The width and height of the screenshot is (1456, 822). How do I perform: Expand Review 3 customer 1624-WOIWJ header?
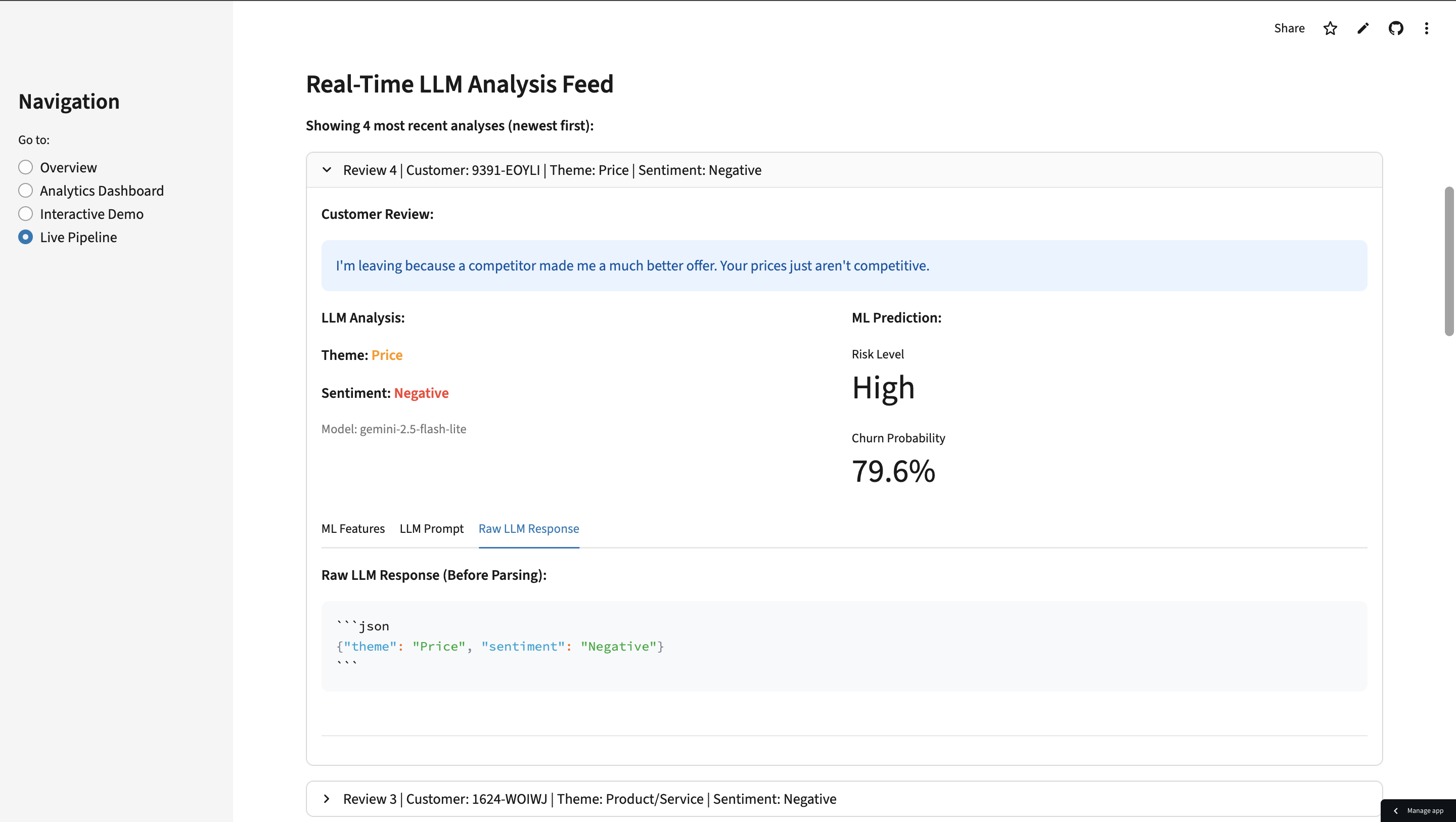pos(589,799)
